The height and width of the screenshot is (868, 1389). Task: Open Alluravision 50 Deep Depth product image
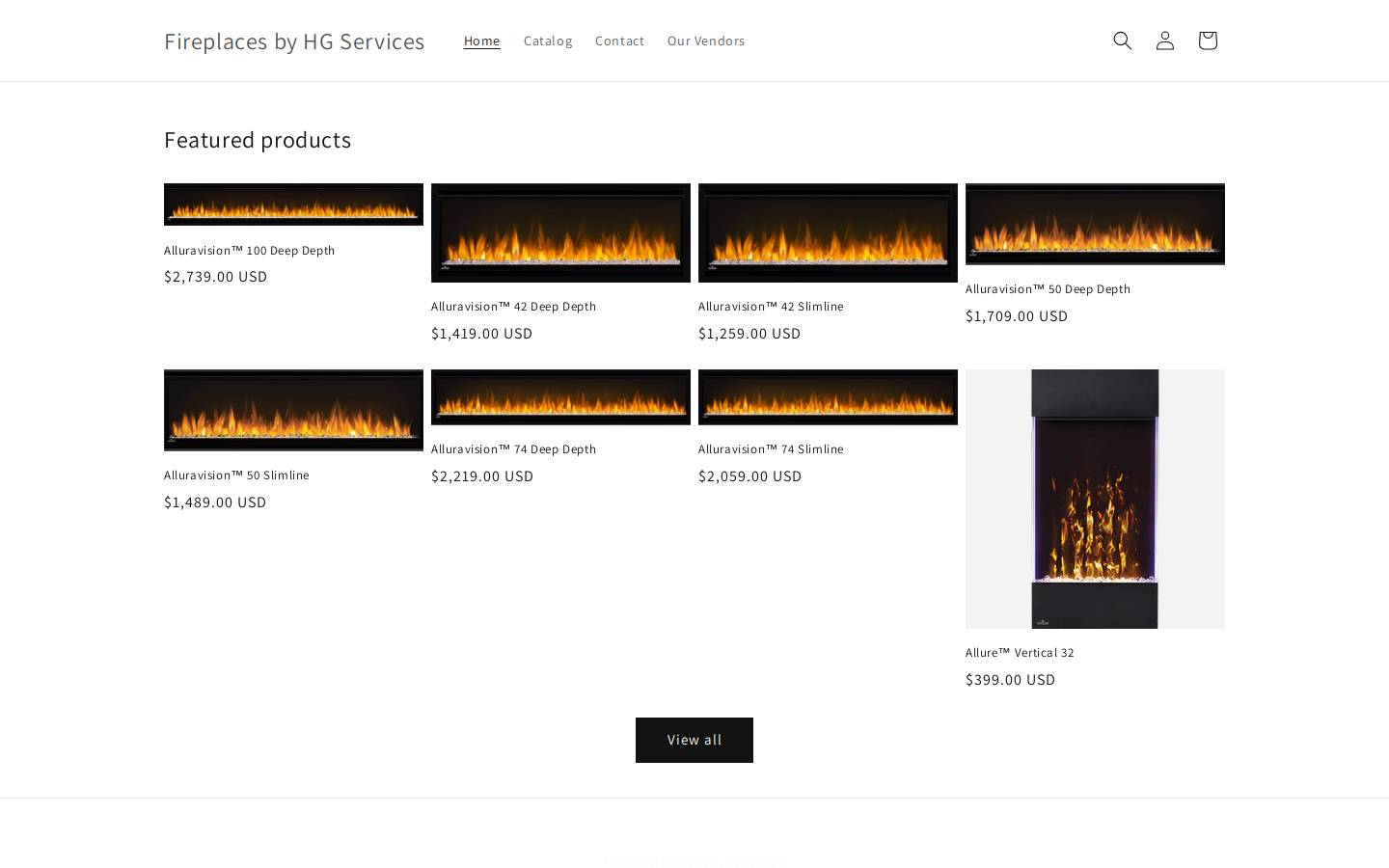coord(1095,224)
